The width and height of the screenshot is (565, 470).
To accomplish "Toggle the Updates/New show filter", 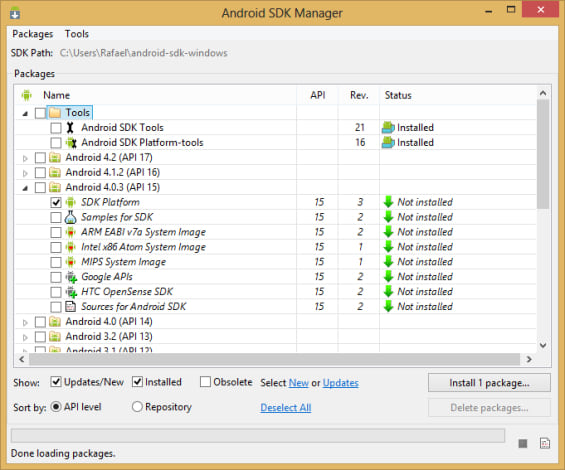I will (56, 382).
